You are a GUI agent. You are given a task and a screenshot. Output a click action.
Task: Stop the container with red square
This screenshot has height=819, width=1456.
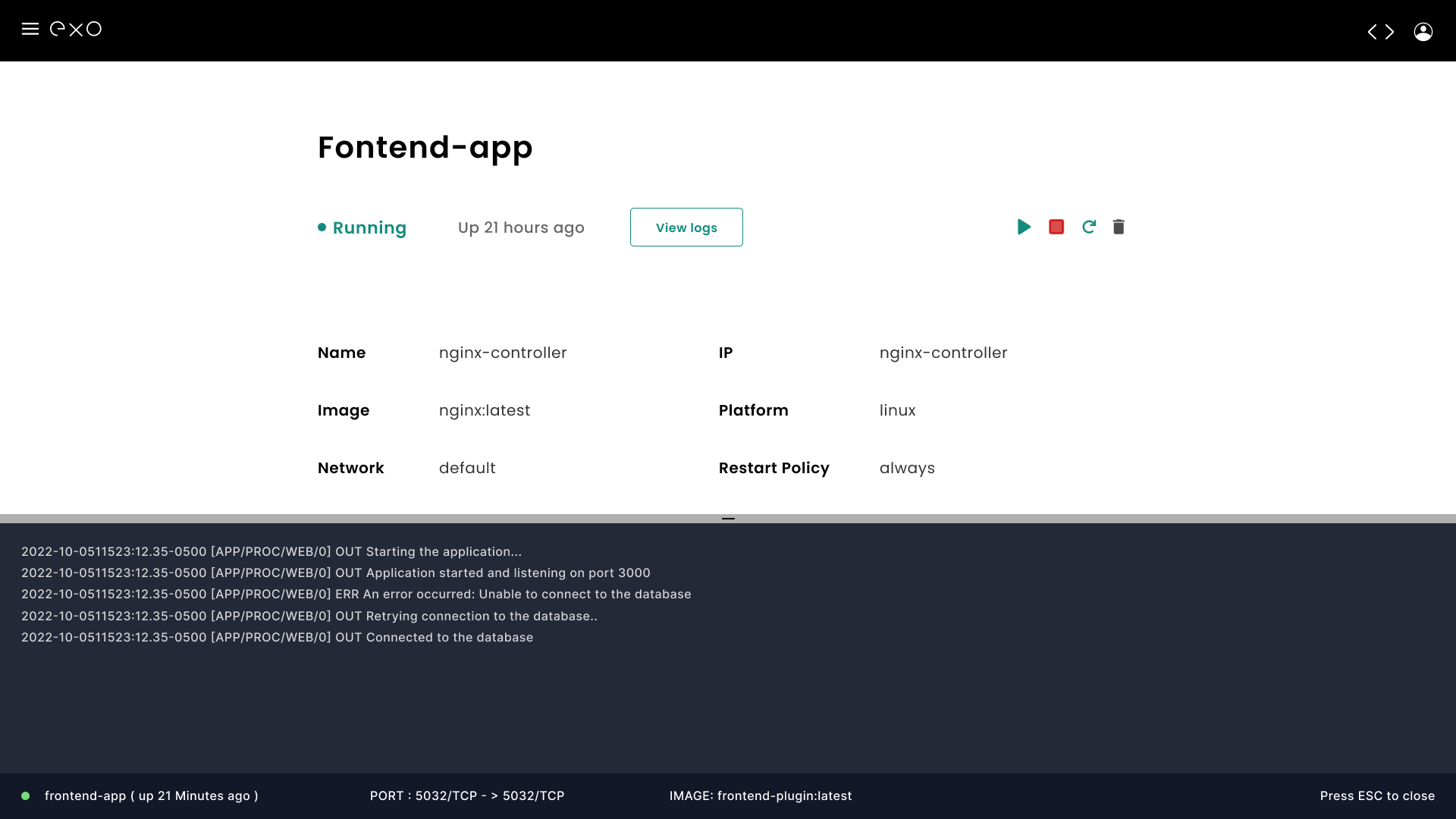coord(1056,227)
